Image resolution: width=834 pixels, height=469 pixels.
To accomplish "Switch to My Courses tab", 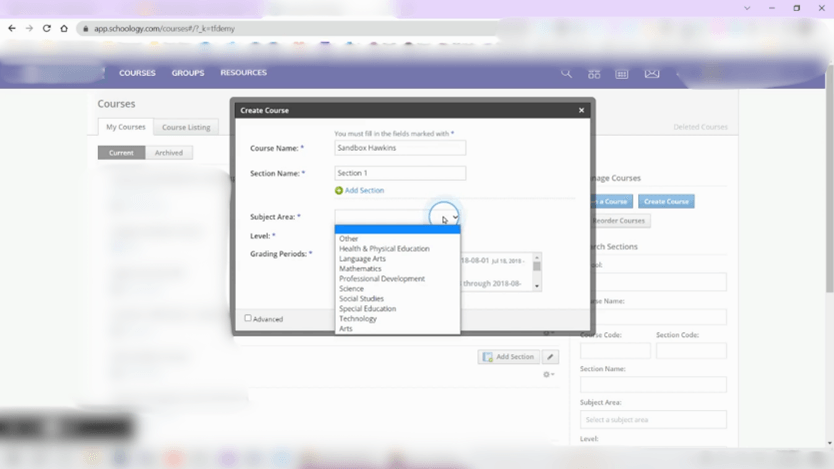I will coord(126,127).
